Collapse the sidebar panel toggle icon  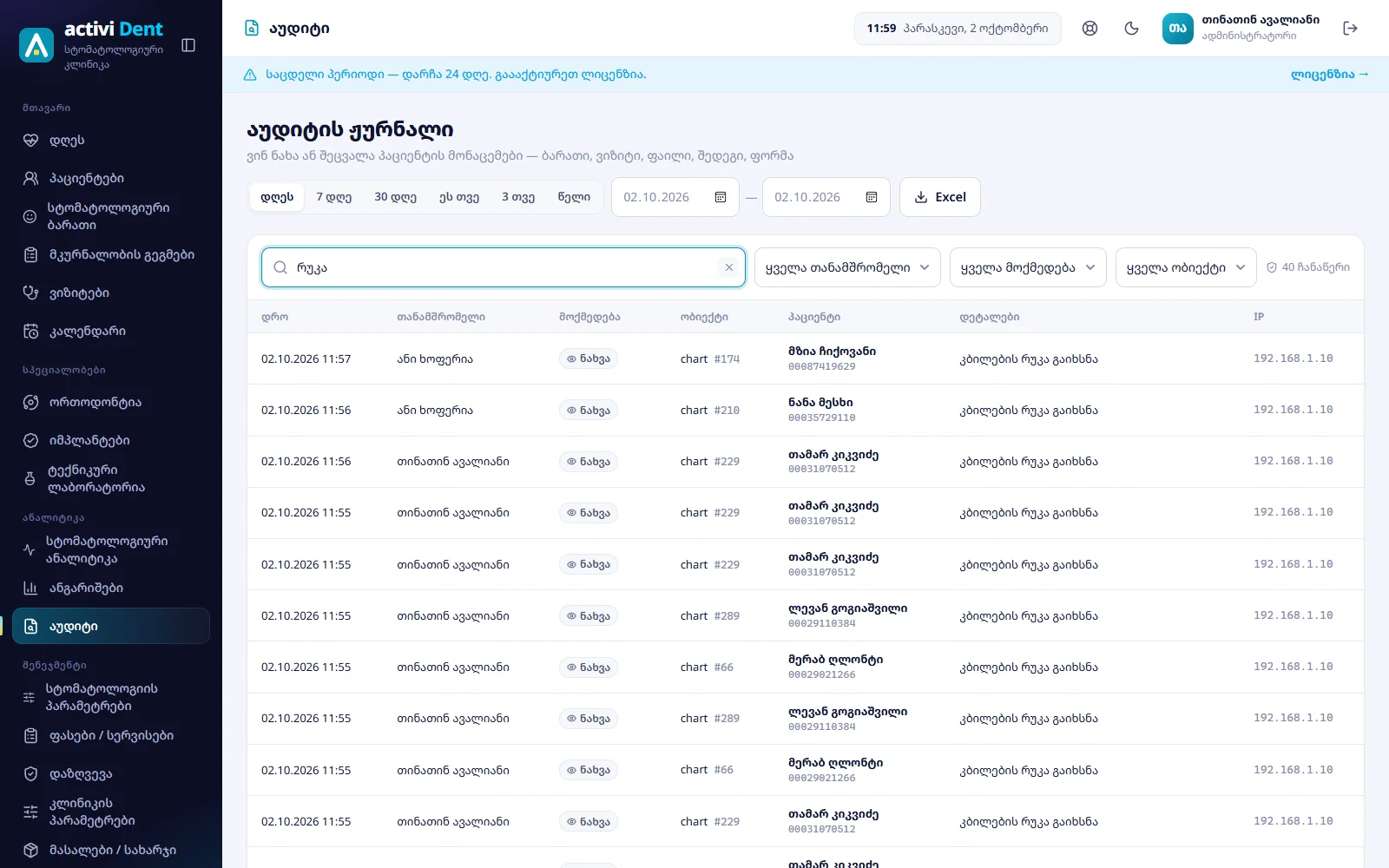[188, 45]
